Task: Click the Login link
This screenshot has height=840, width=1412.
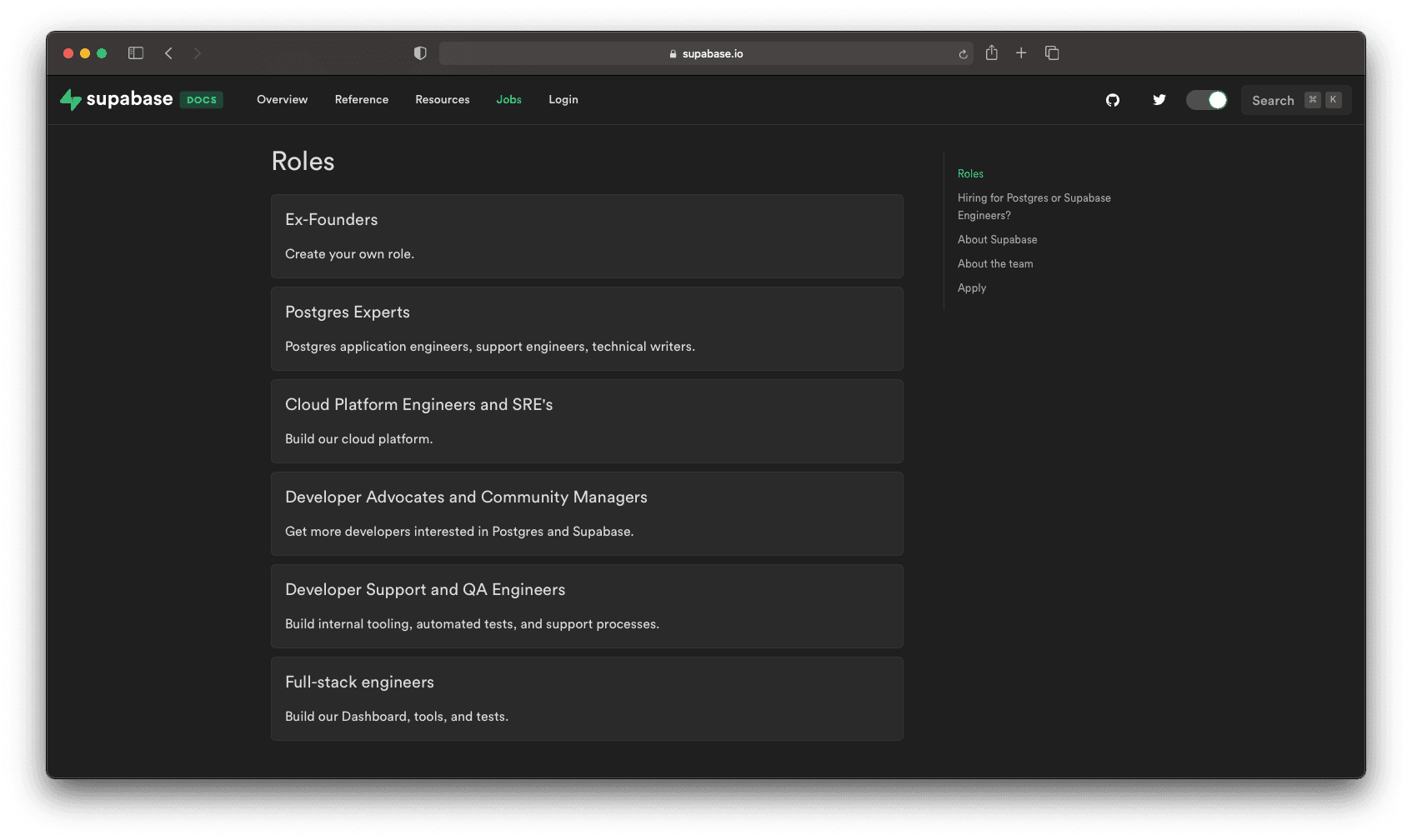Action: [563, 99]
